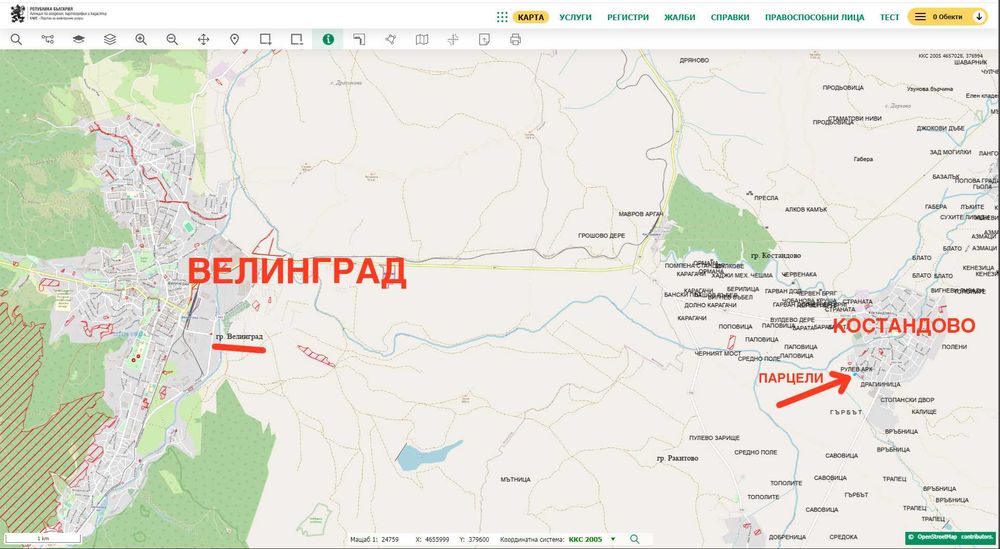Click the download arrow in objects button

pyautogui.click(x=979, y=17)
